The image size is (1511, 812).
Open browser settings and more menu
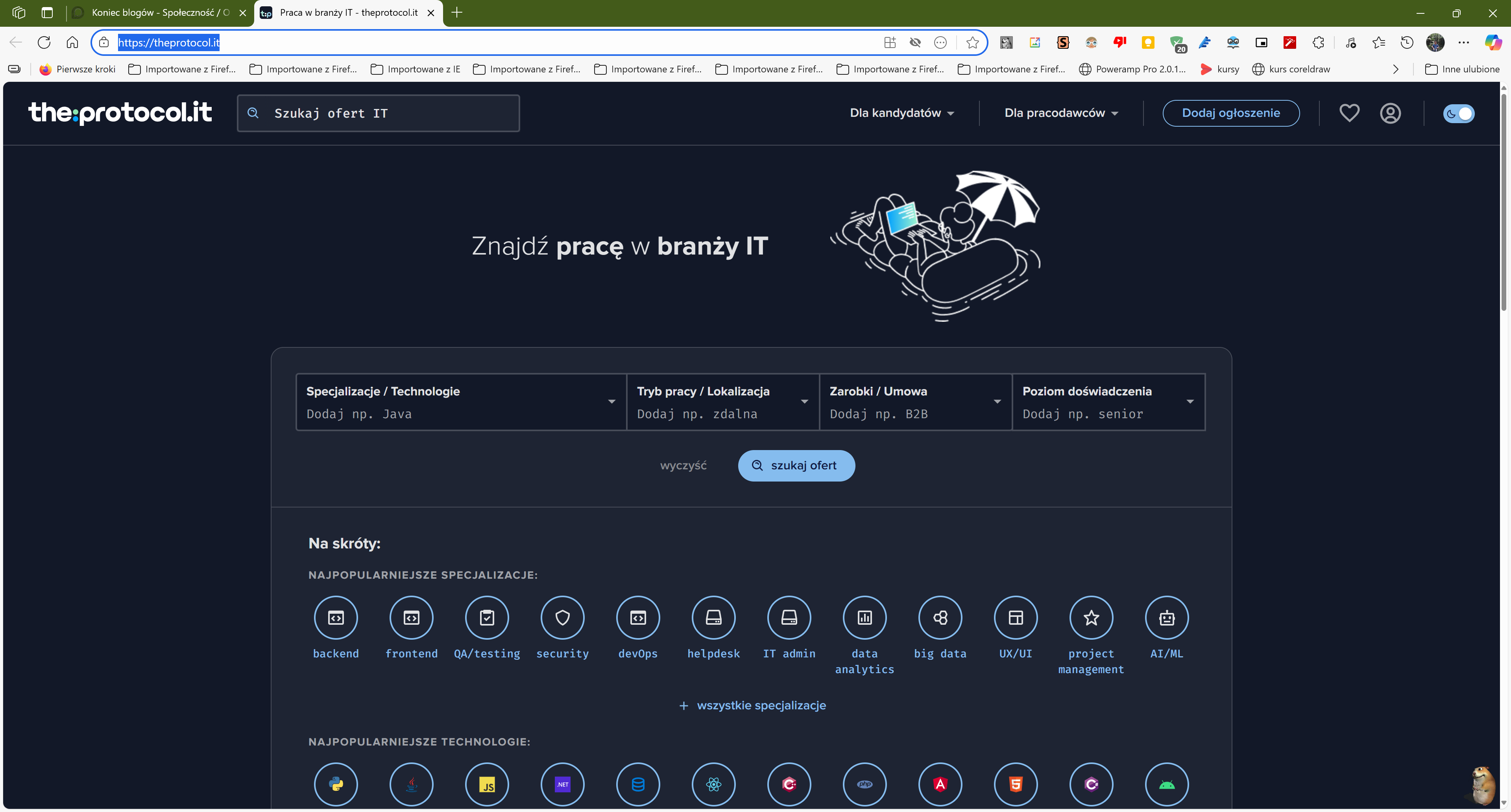1463,42
